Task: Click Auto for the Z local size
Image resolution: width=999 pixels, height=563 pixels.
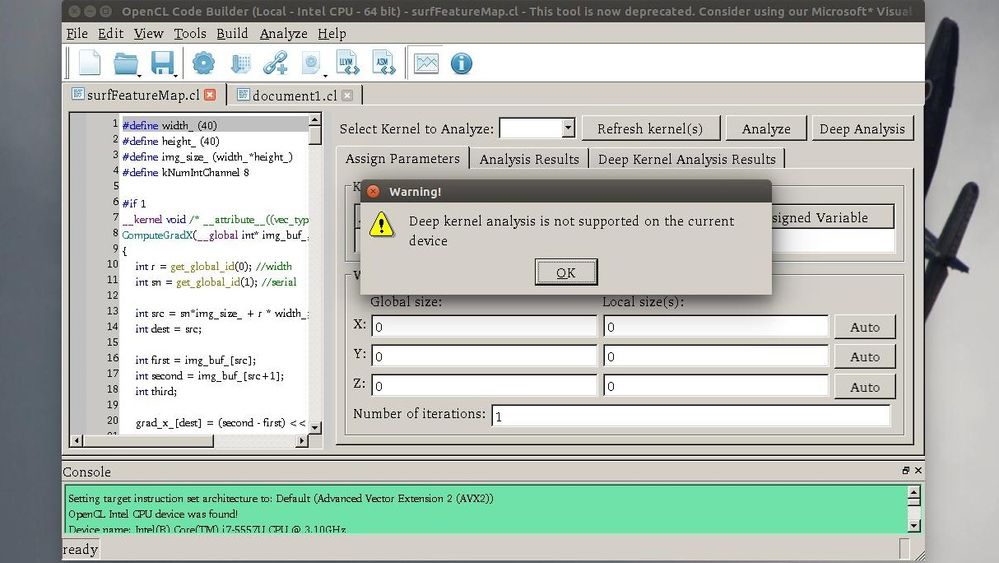Action: (x=865, y=387)
